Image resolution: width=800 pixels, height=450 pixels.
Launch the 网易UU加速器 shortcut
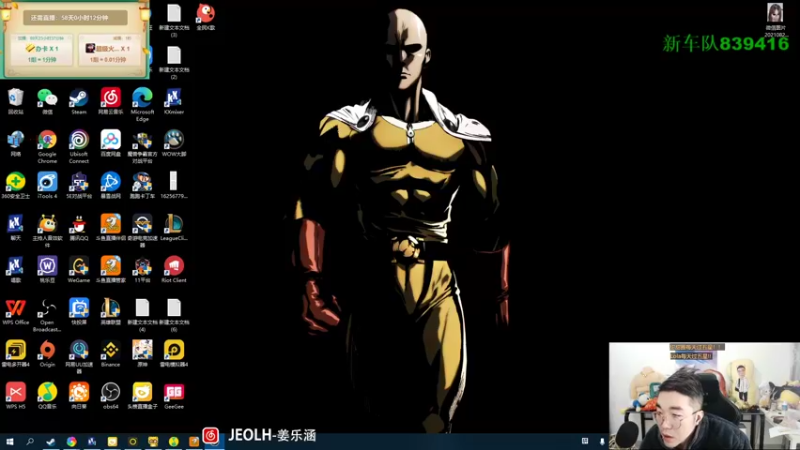79,351
